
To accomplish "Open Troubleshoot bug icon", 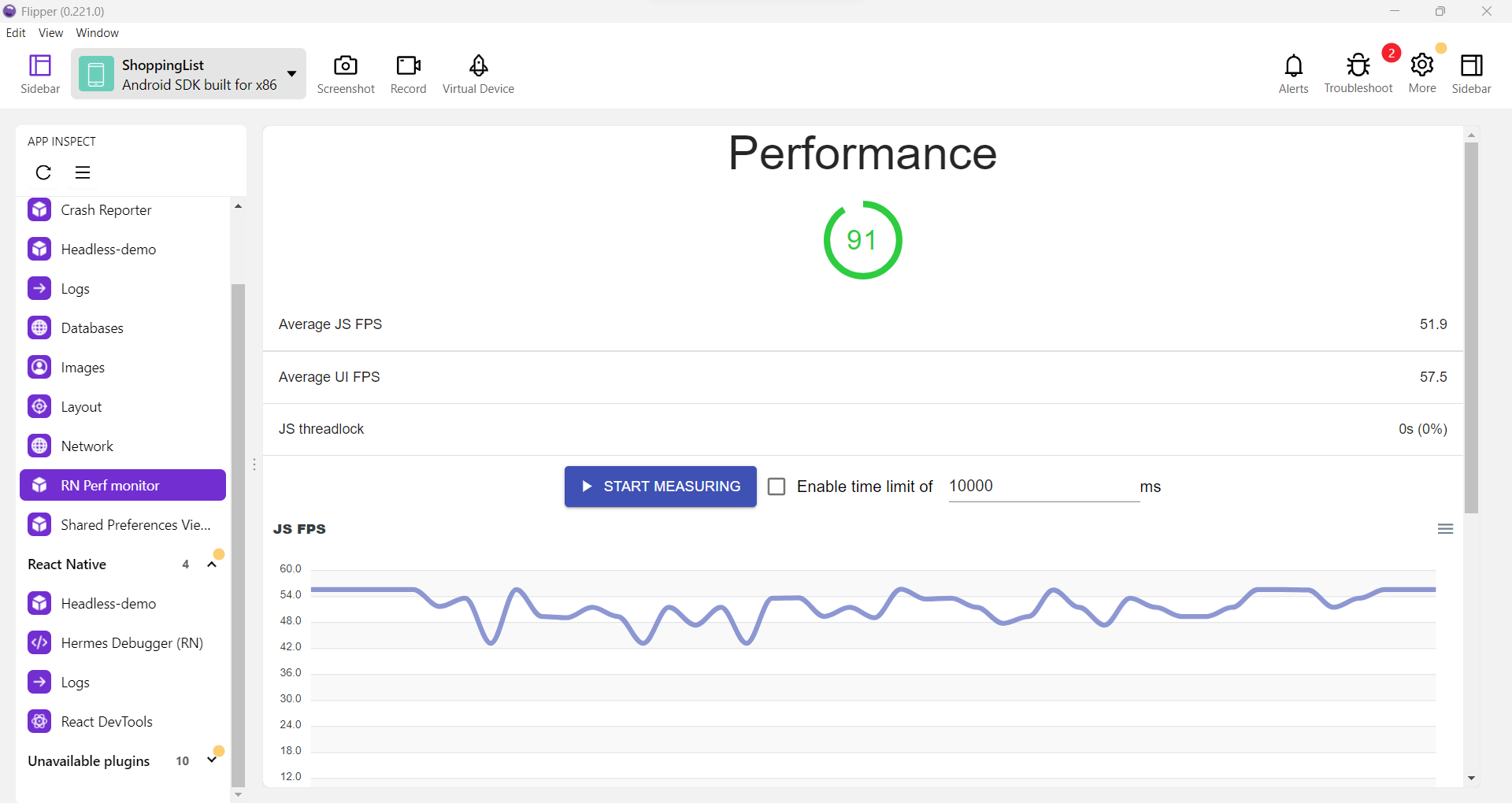I will coord(1358,66).
